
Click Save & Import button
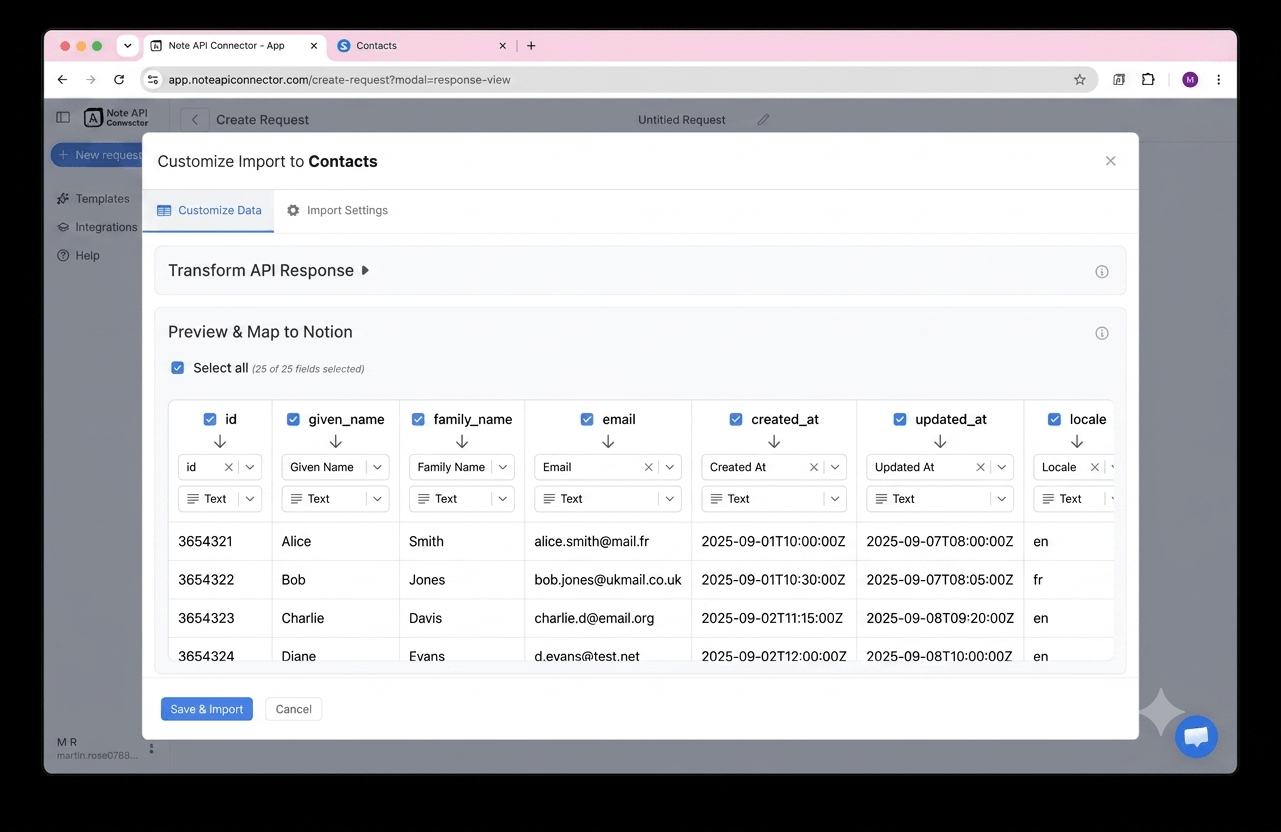coord(207,709)
